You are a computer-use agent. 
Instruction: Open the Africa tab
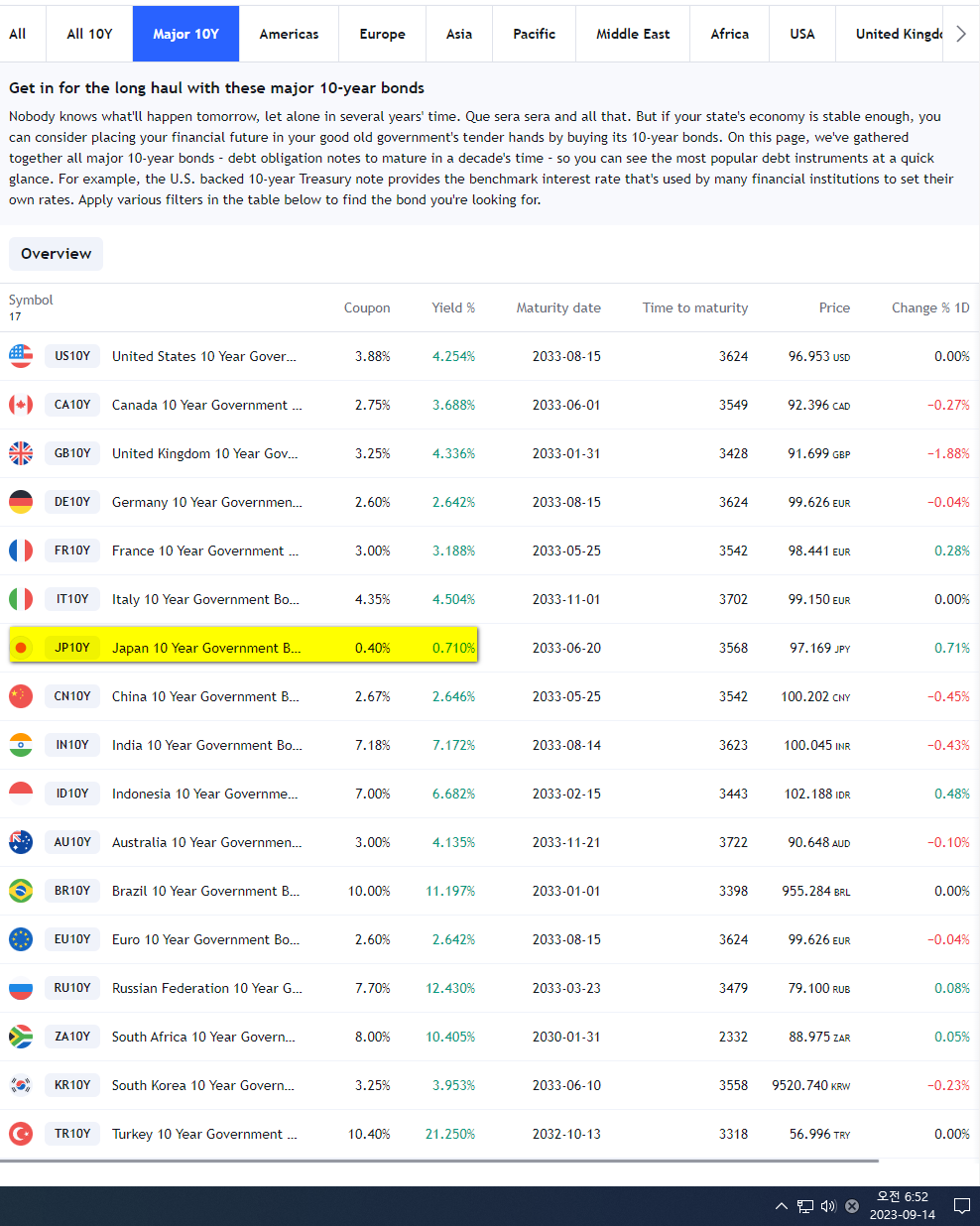730,34
